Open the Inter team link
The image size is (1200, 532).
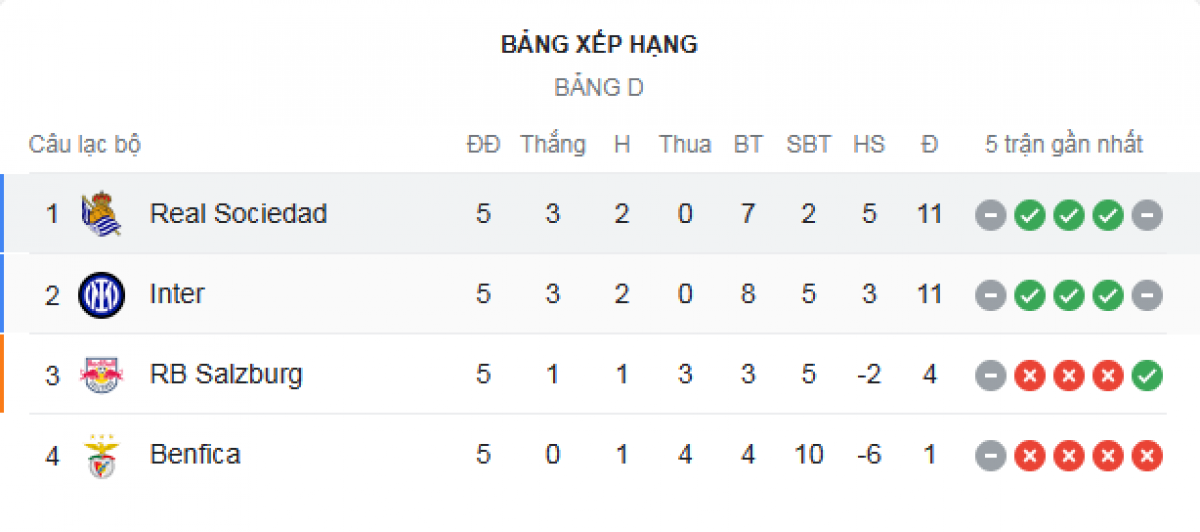point(177,294)
